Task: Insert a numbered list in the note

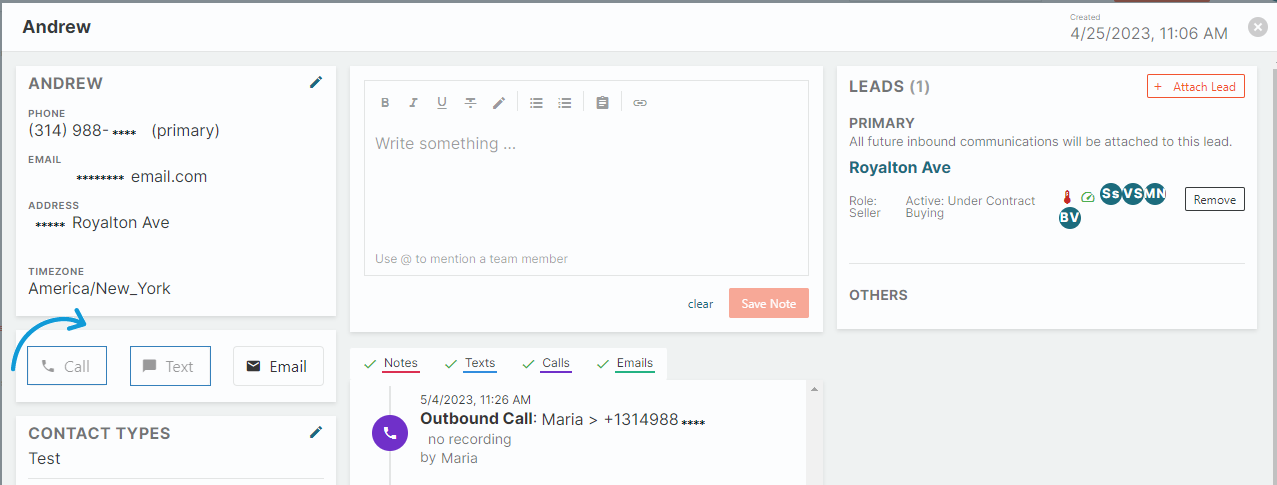Action: pos(565,103)
